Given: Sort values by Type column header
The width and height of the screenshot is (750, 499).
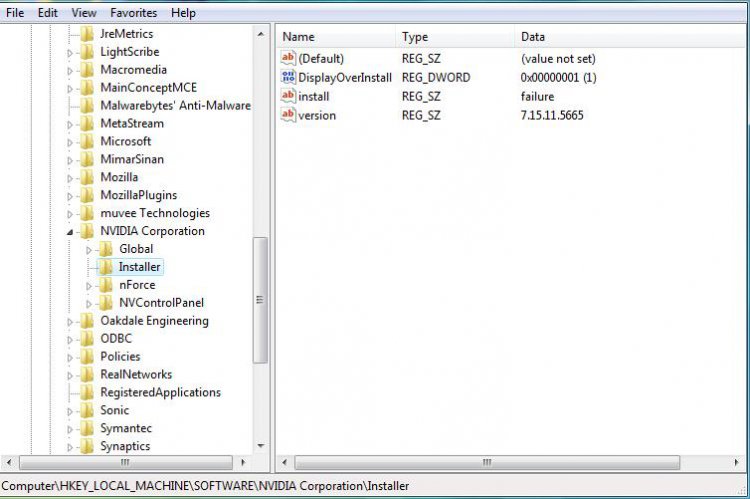Looking at the screenshot, I should click(x=455, y=37).
